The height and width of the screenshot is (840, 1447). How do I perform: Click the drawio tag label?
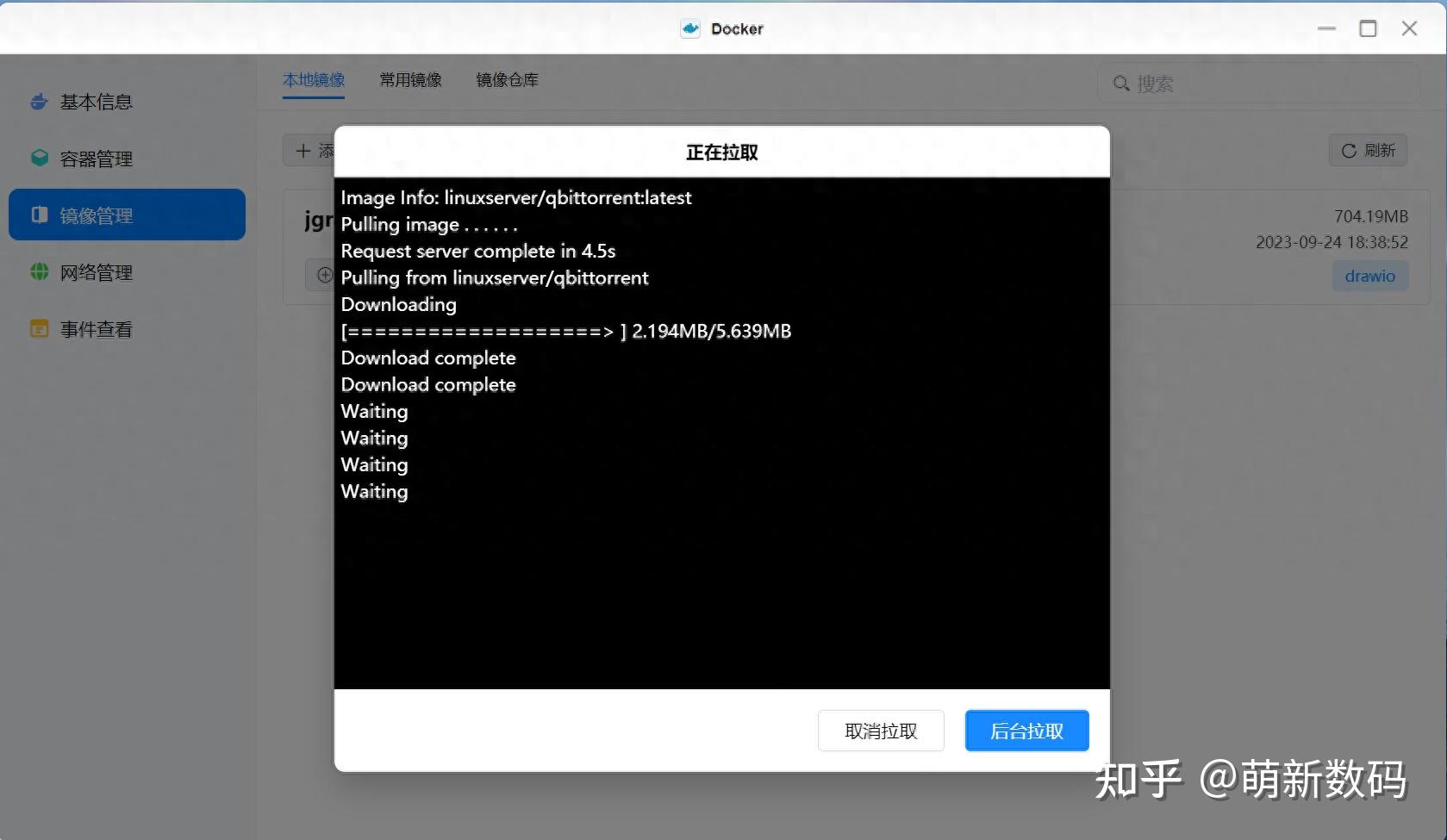pyautogui.click(x=1369, y=276)
